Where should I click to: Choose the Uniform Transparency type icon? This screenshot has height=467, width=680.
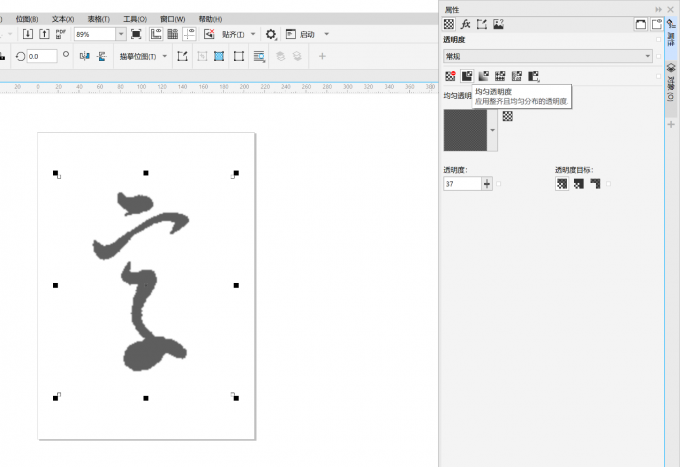[466, 76]
